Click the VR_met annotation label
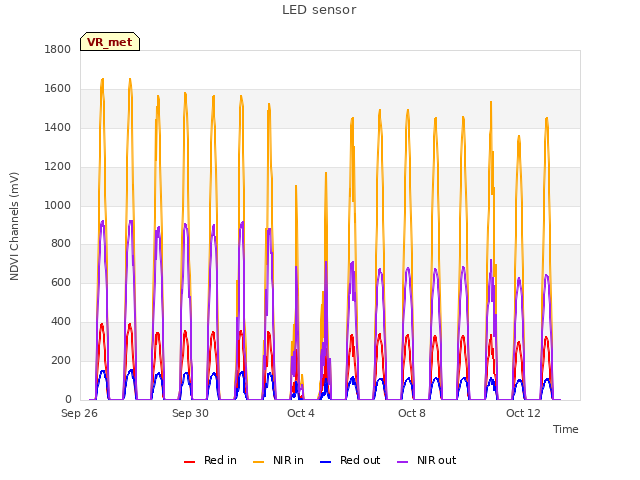The image size is (640, 480). tap(110, 42)
